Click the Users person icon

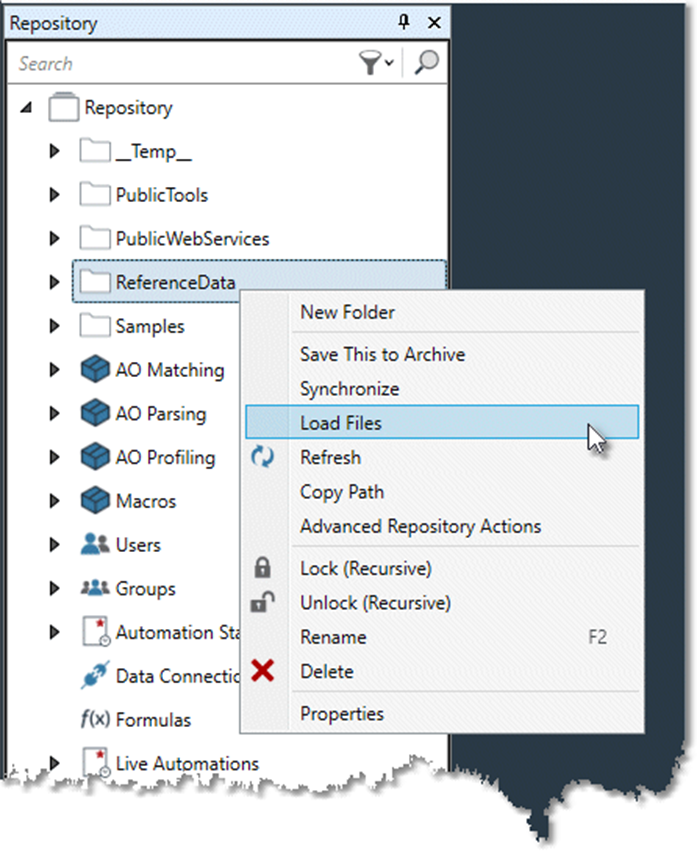95,544
